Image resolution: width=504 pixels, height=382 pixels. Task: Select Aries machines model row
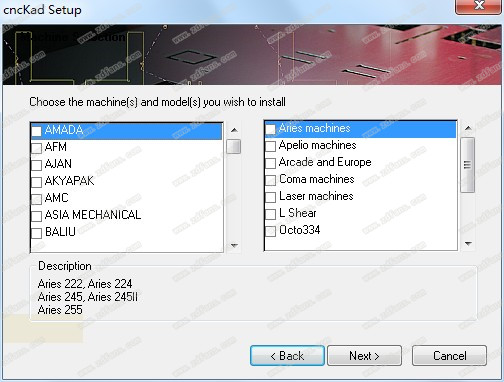click(x=360, y=129)
